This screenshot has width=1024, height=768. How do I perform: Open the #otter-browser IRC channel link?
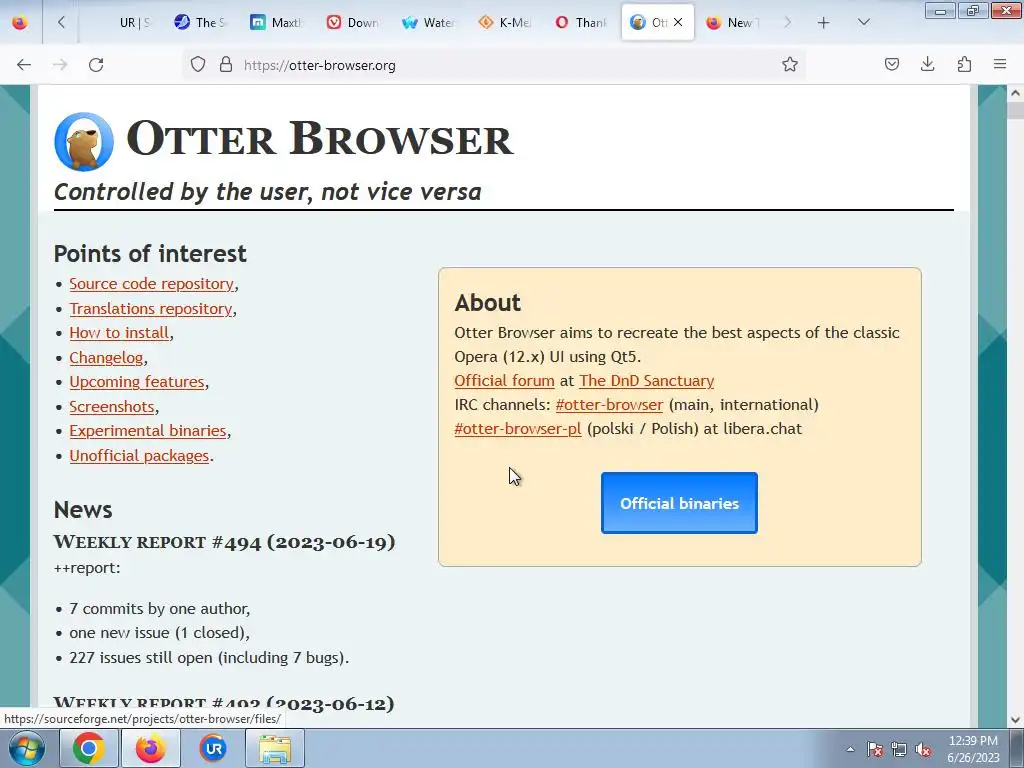coord(609,405)
